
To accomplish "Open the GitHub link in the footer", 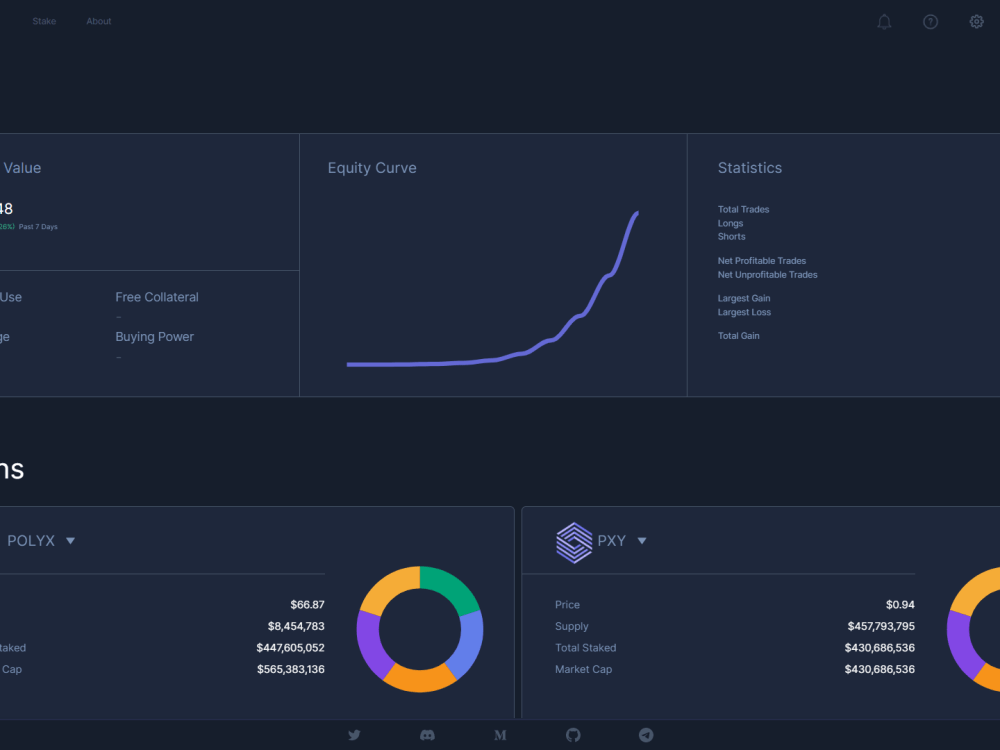I will [573, 735].
